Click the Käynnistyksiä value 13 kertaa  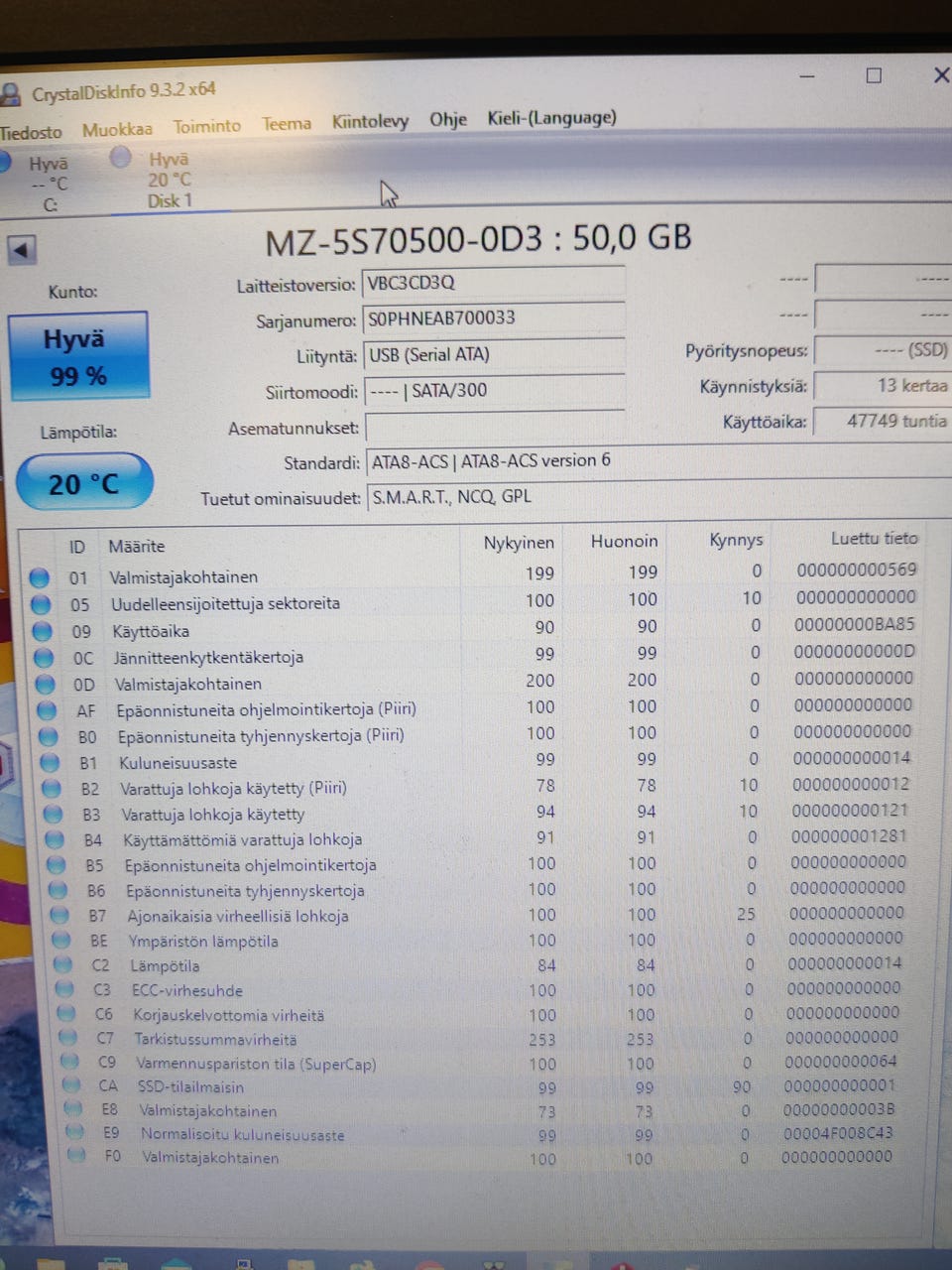(x=882, y=386)
